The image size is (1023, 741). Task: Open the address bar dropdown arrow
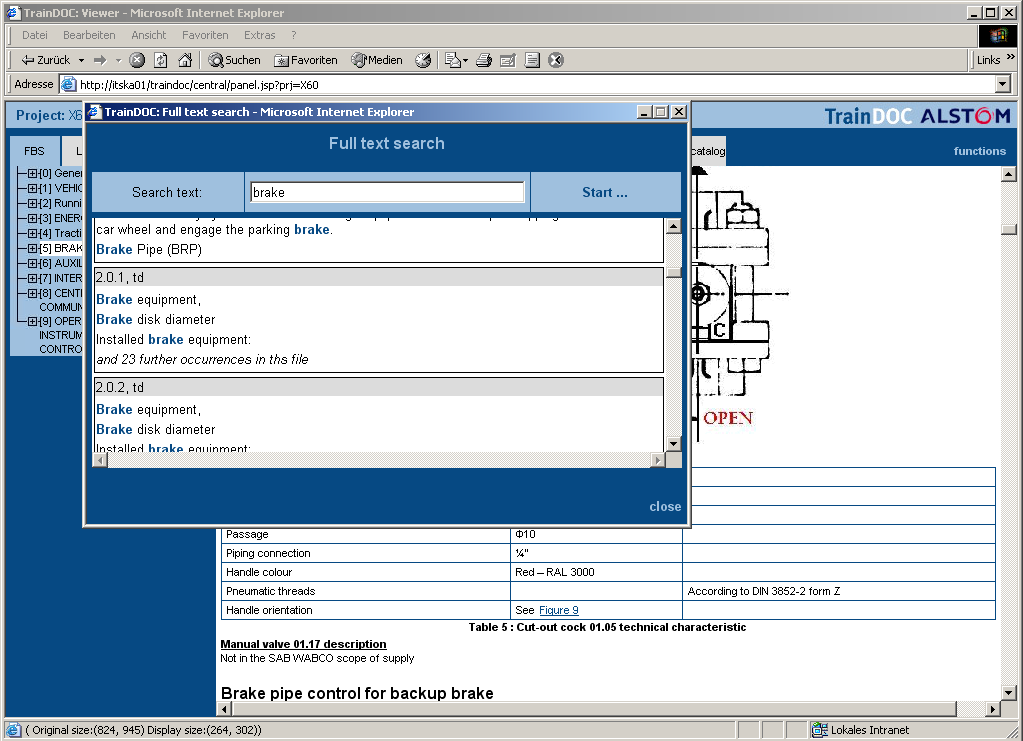point(1003,84)
